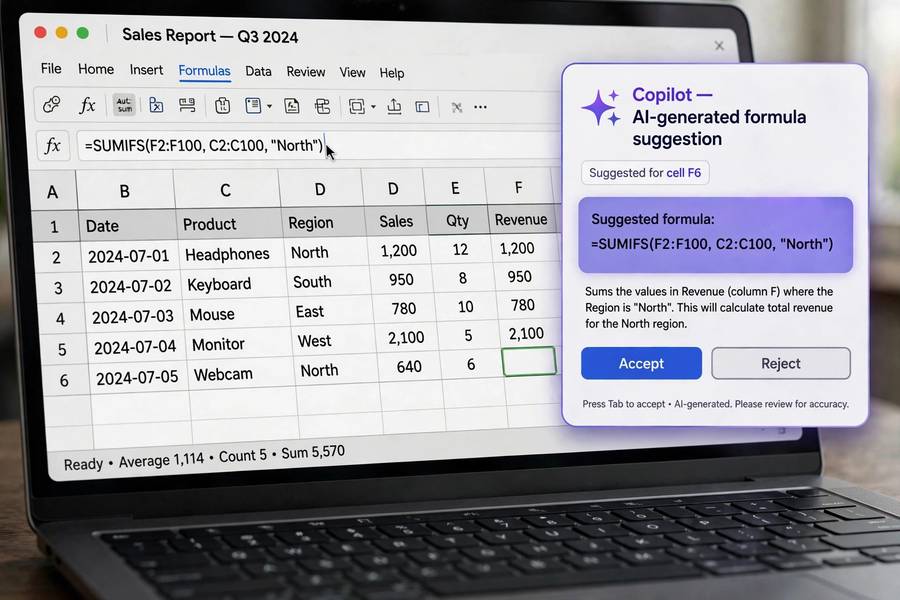Select column C header
This screenshot has width=900, height=600.
click(226, 190)
